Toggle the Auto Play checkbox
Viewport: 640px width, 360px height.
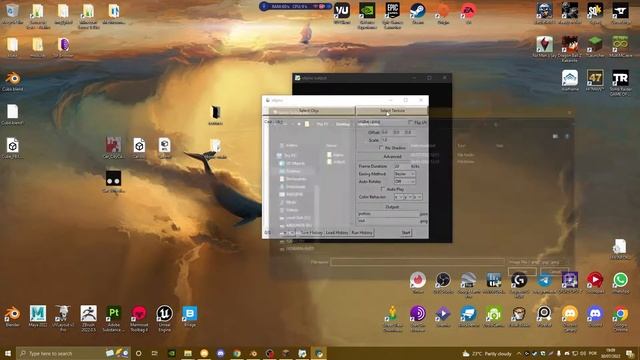point(382,189)
